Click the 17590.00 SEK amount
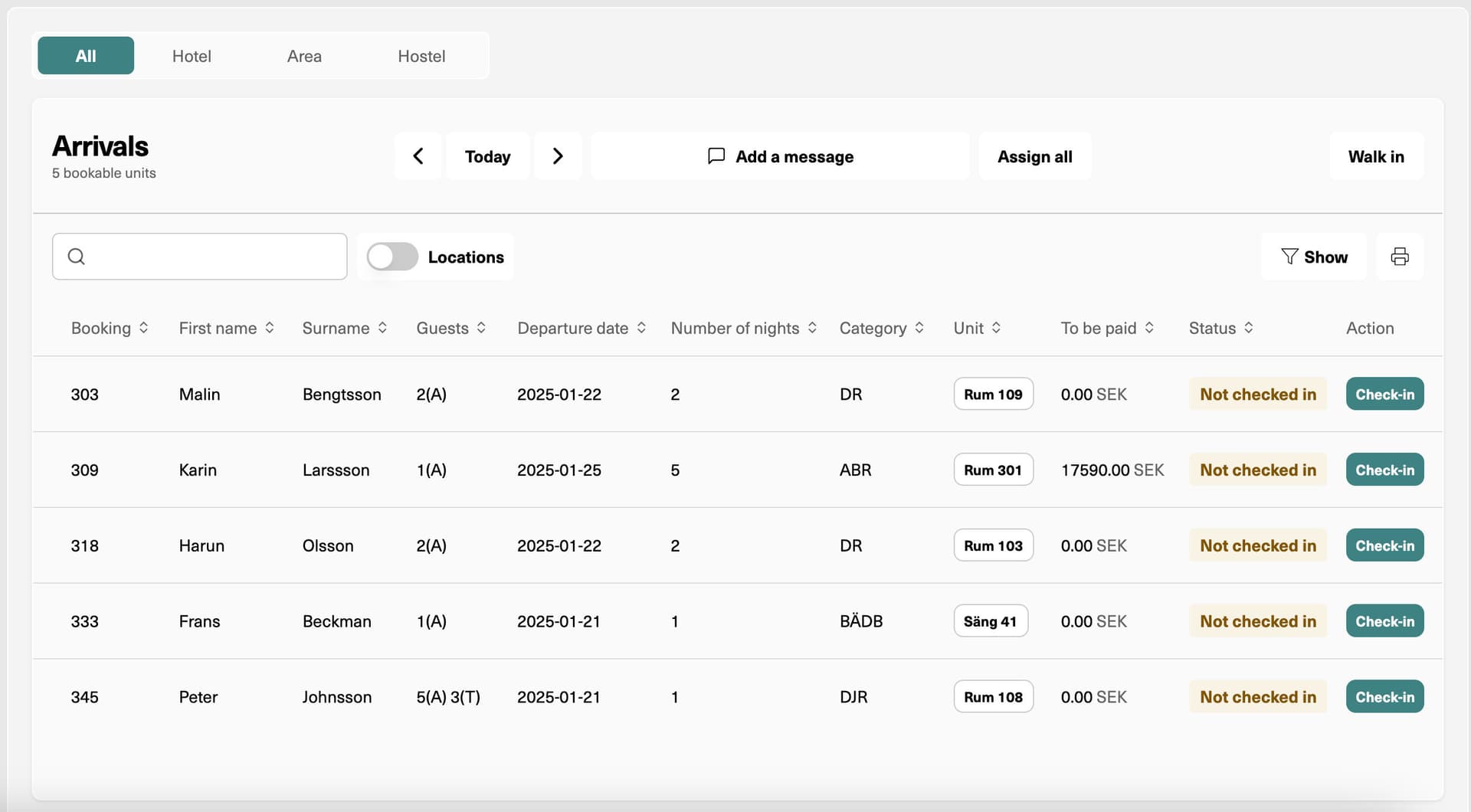1471x812 pixels. click(x=1112, y=470)
